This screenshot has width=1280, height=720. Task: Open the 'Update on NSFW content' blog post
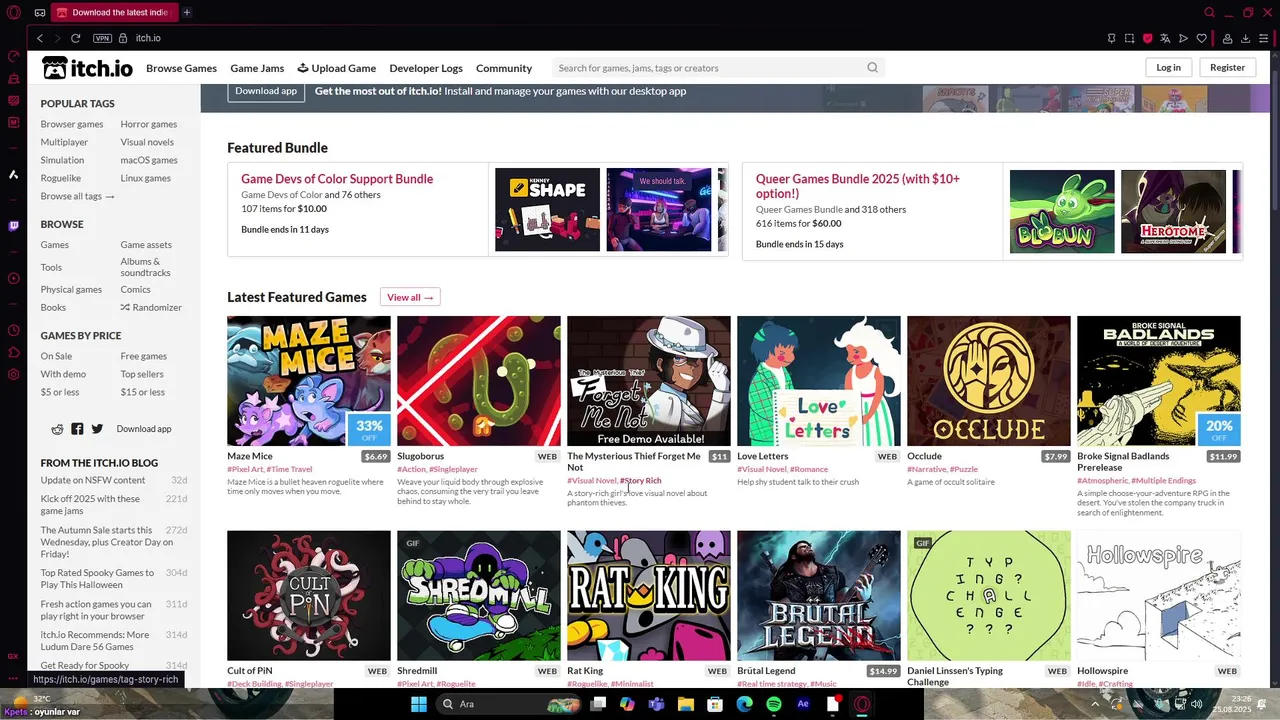pyautogui.click(x=93, y=480)
